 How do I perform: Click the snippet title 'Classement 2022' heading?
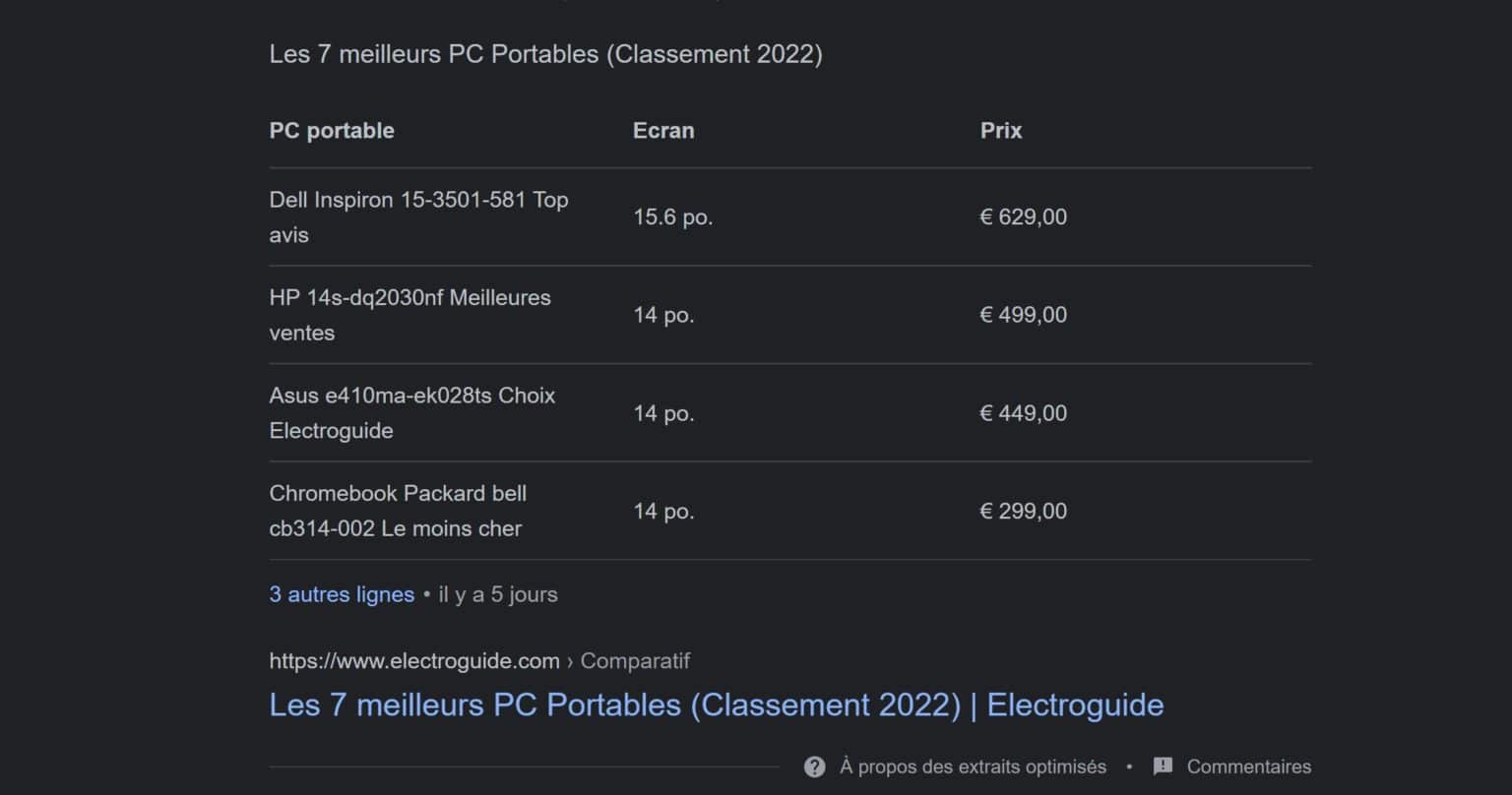(x=545, y=54)
